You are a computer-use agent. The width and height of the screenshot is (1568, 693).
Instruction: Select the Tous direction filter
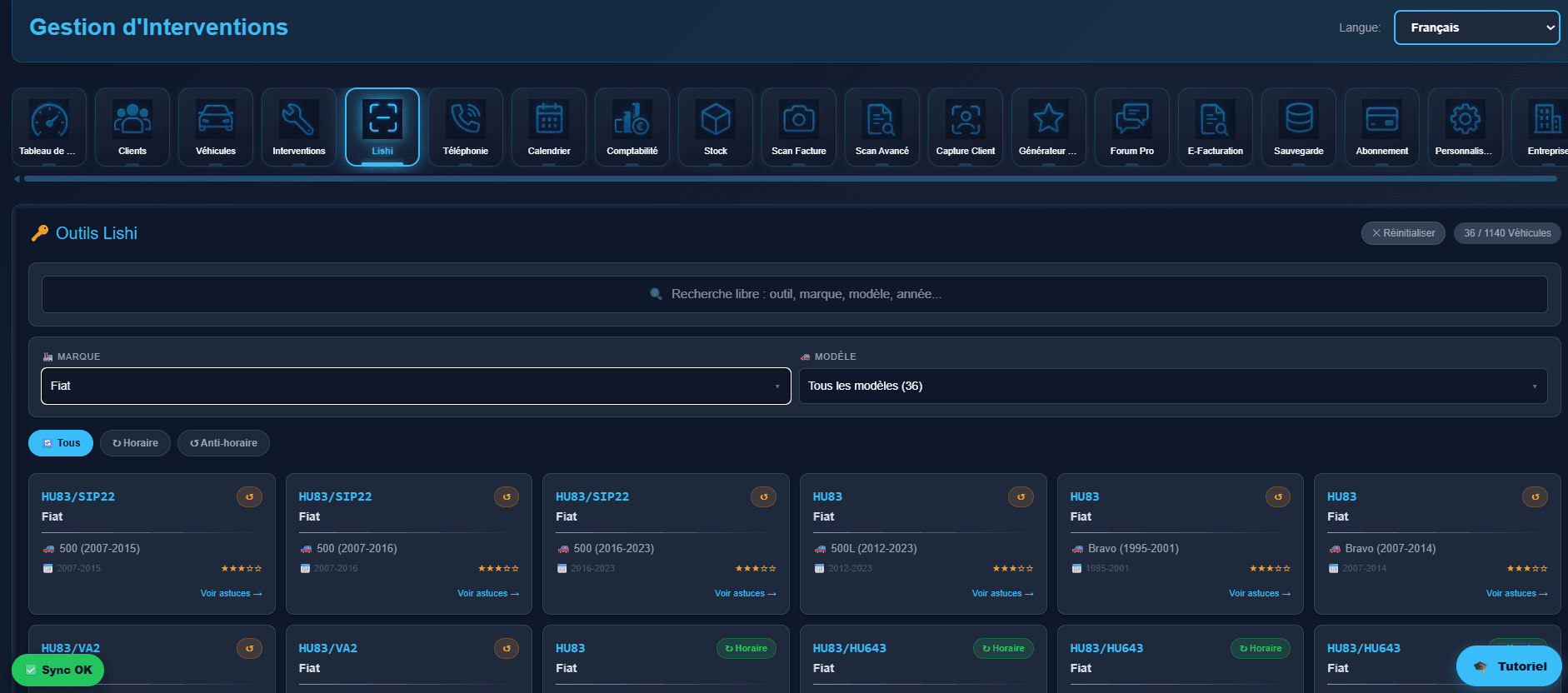tap(61, 443)
